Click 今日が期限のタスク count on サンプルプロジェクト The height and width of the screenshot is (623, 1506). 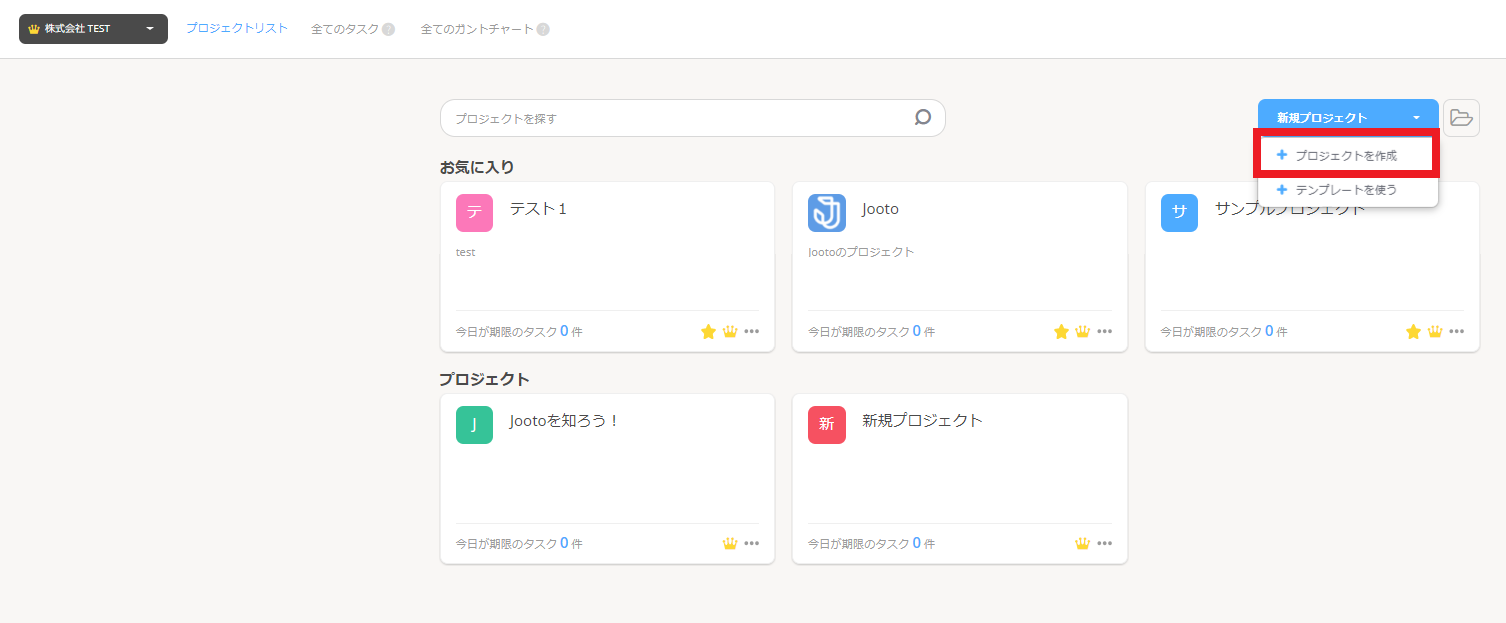1224,331
